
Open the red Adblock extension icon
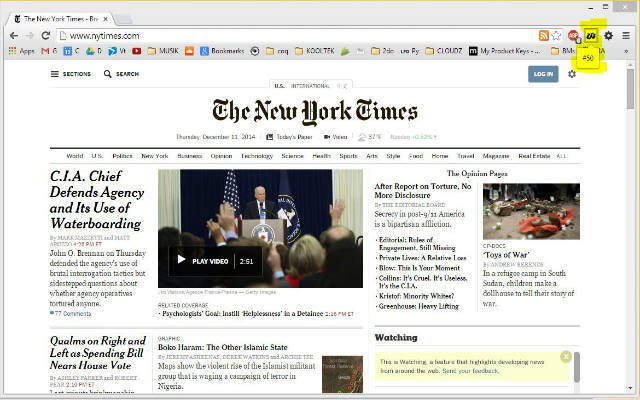tap(573, 36)
